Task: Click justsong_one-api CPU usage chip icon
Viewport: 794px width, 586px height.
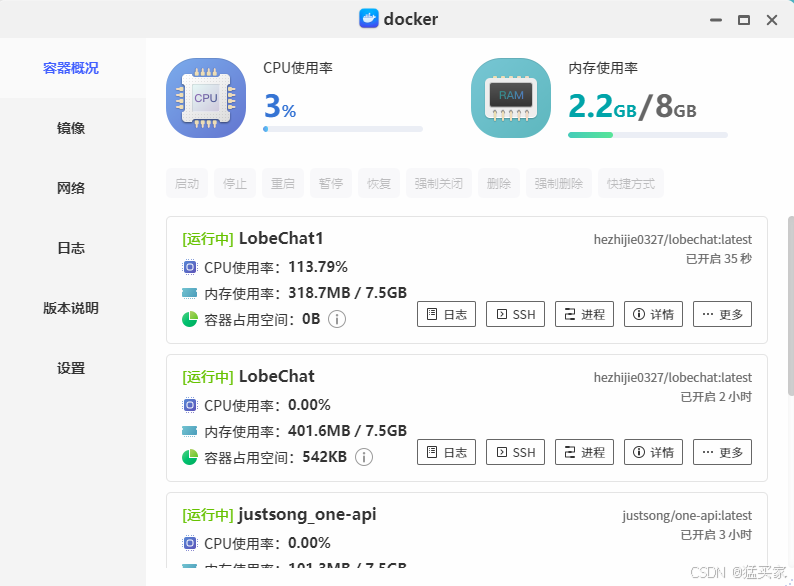Action: click(x=189, y=543)
